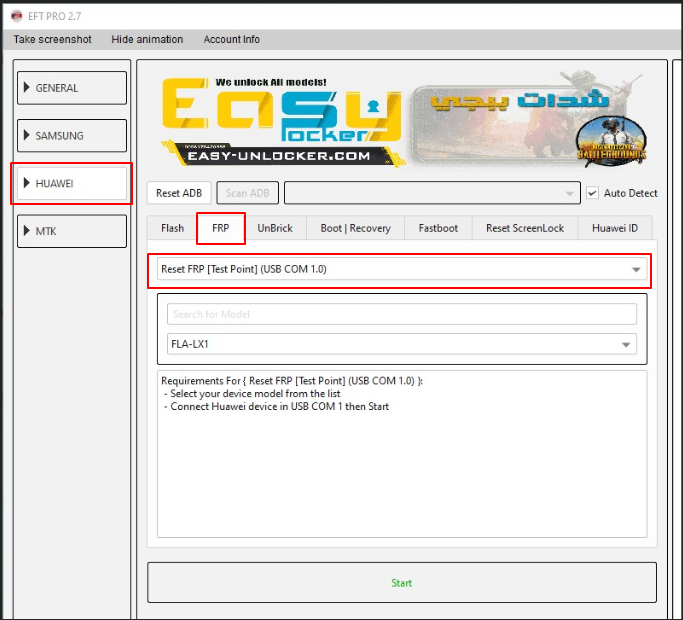Click the Easy Unlocker banner logo

[x=281, y=122]
